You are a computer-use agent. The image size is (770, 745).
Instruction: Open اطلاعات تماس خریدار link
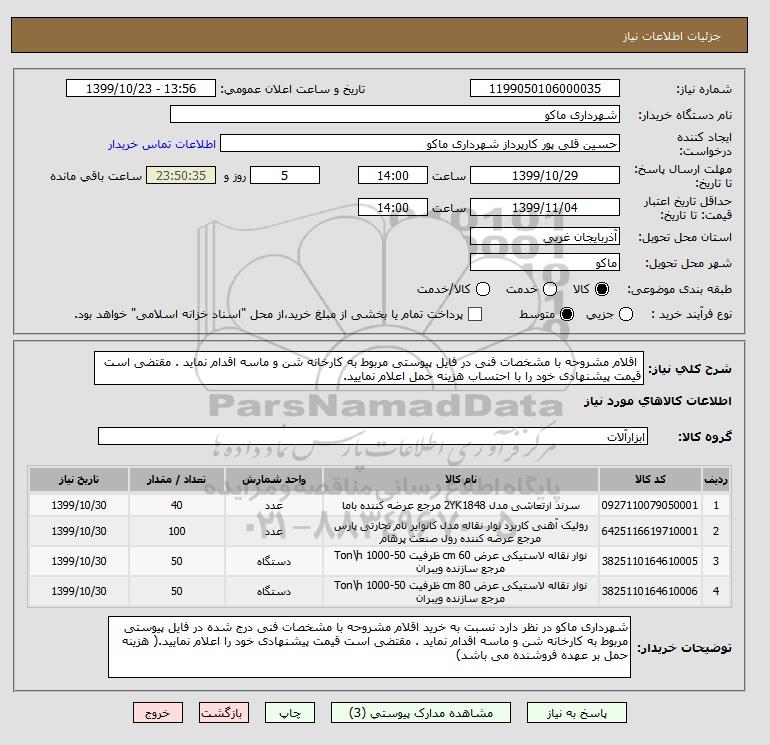tap(162, 144)
